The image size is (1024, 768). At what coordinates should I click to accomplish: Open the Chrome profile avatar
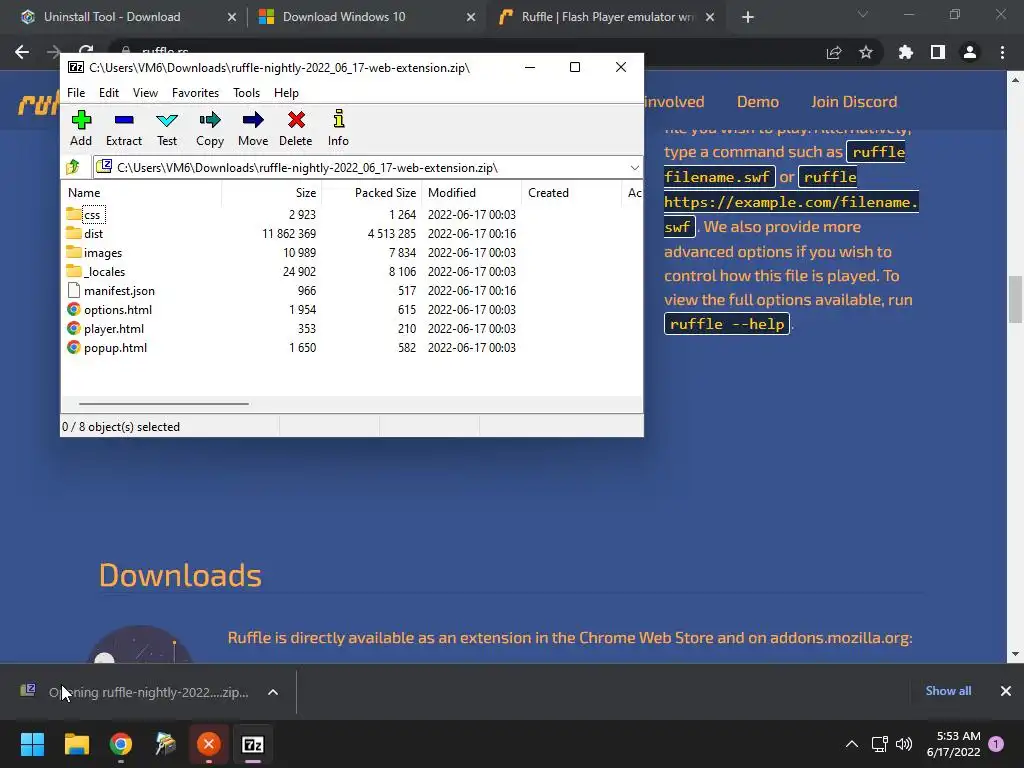970,52
